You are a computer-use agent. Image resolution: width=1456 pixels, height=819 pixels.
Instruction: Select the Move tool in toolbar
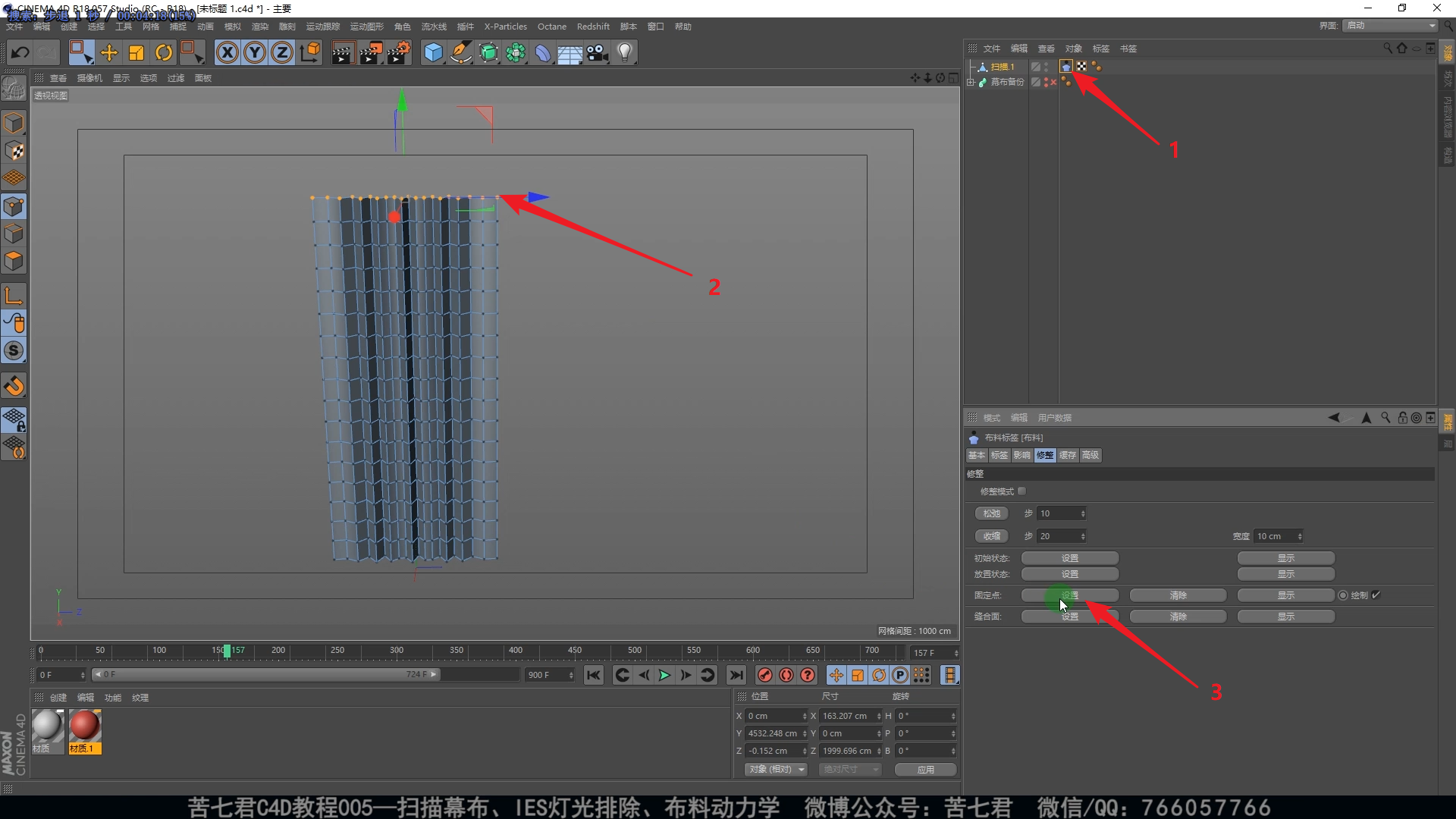[109, 52]
